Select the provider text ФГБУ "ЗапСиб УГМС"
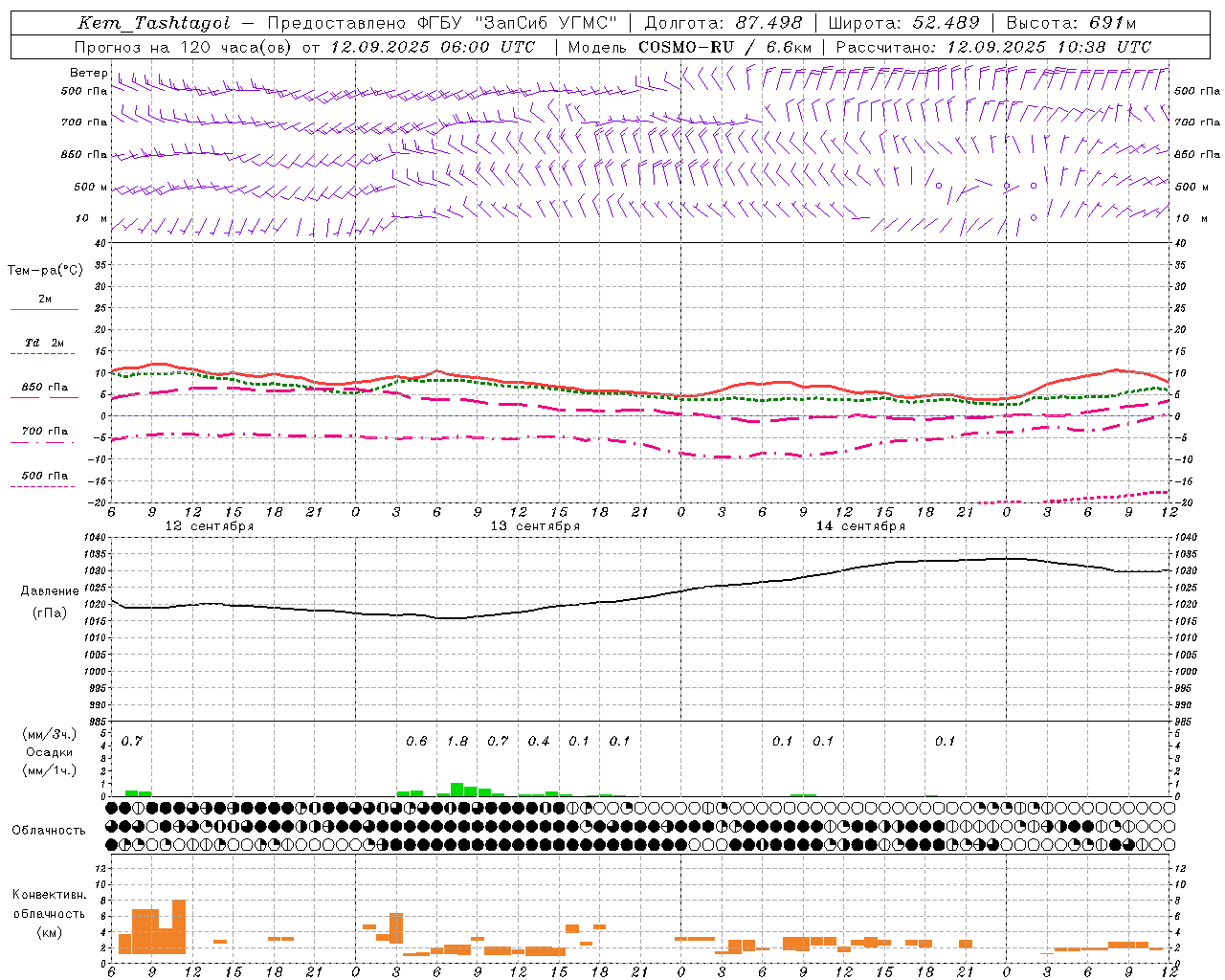This screenshot has height=980, width=1225. [517, 23]
